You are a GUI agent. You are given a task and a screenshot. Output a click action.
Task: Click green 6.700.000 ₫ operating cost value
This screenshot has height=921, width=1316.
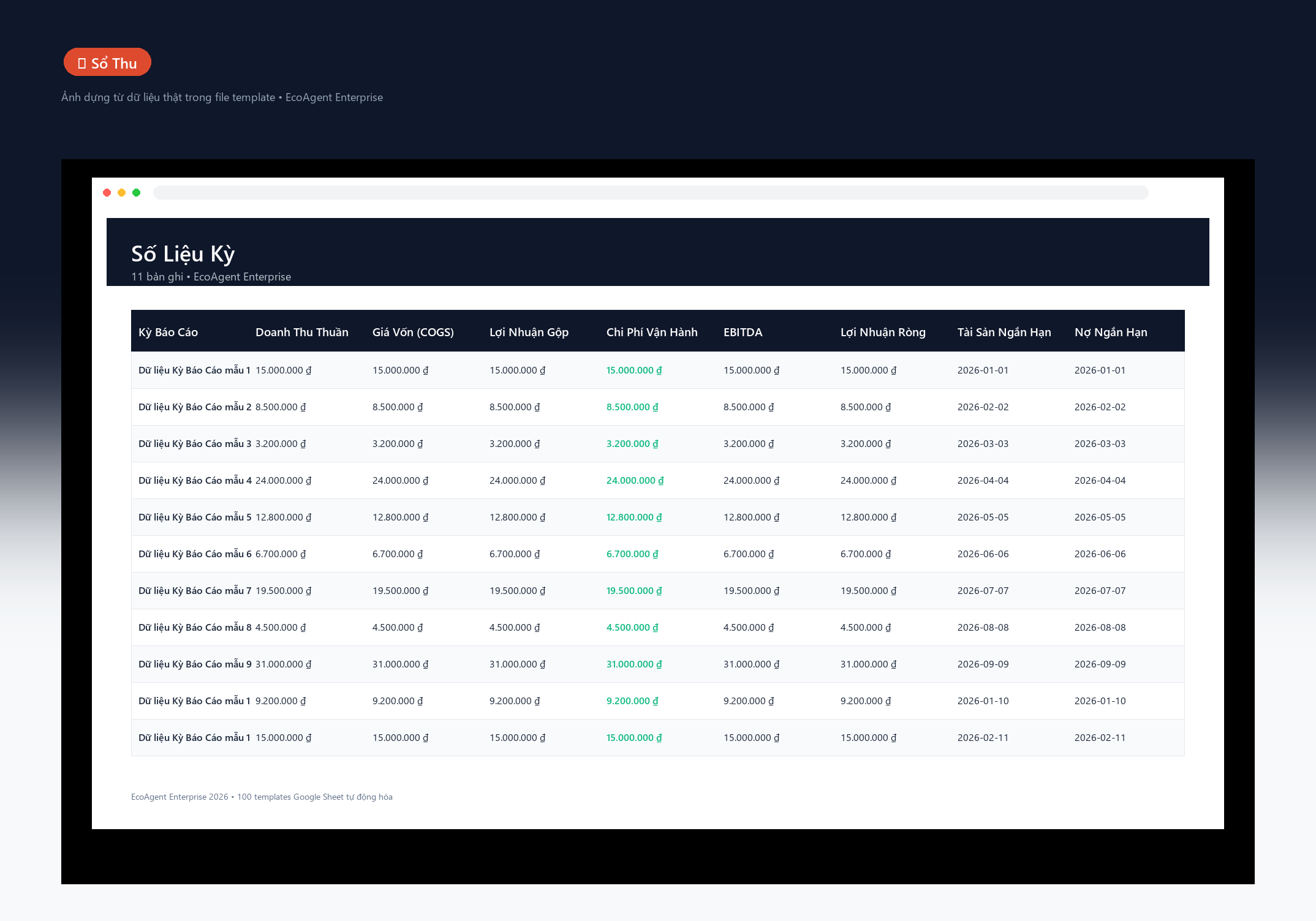[x=632, y=554]
